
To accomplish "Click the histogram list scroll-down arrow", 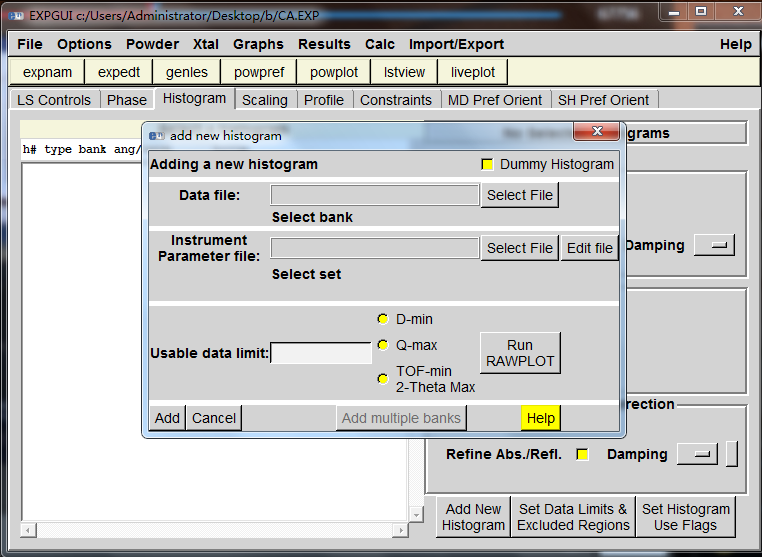I will (x=416, y=514).
